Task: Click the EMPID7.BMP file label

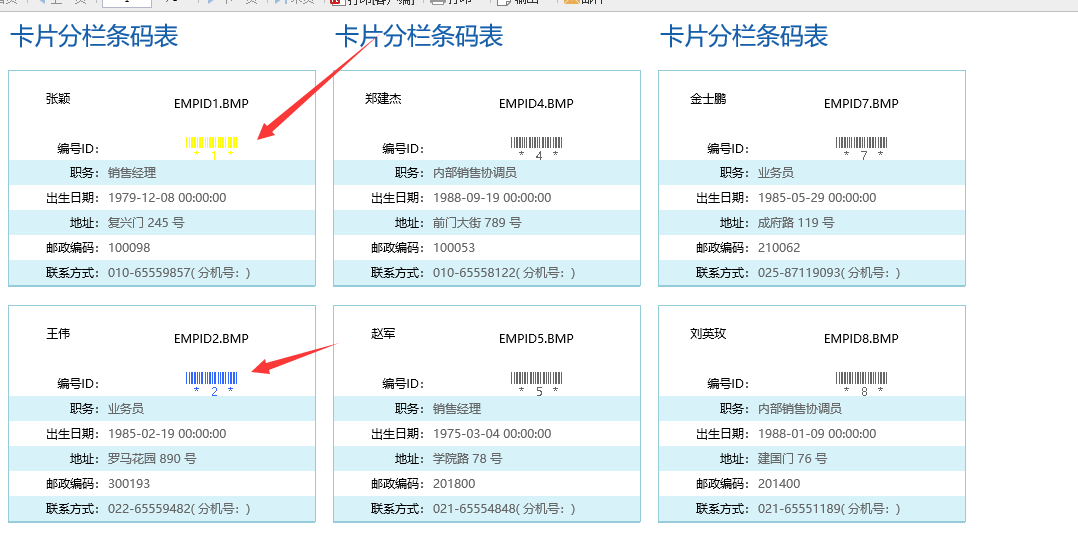Action: click(861, 104)
